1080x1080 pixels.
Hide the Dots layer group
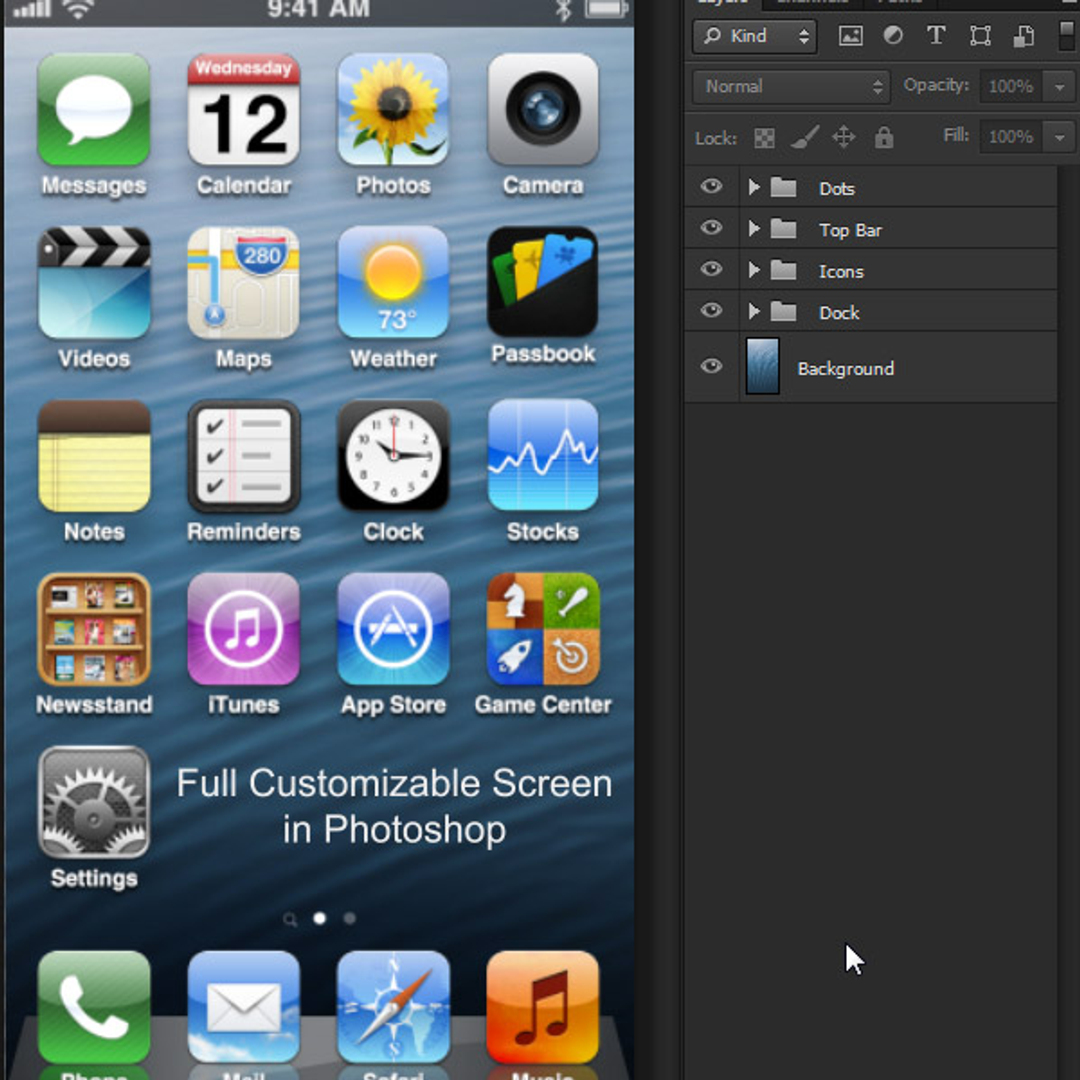[711, 187]
